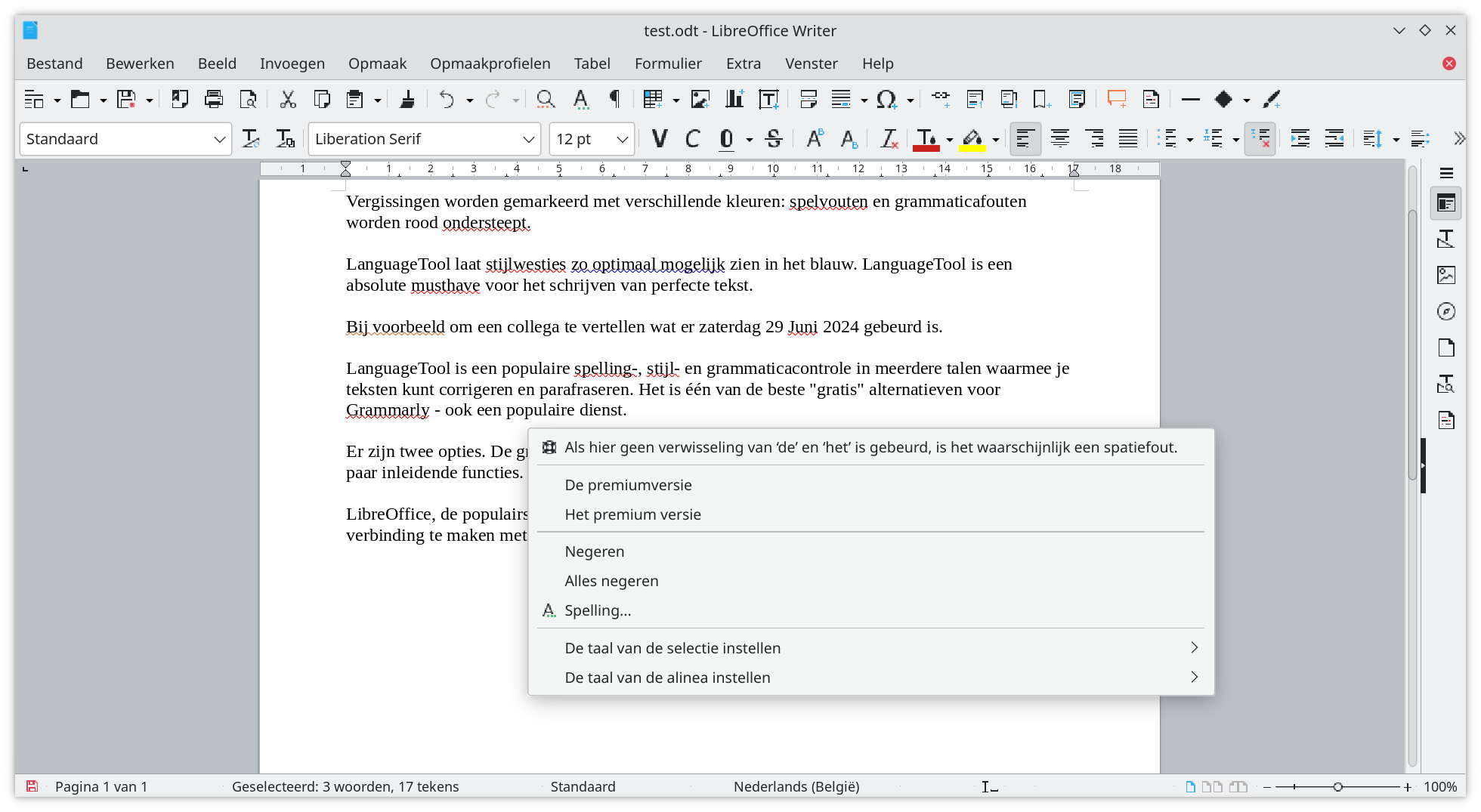Open the Standaard paragraph style dropdown
Viewport: 1481px width, 812px height.
[x=219, y=139]
